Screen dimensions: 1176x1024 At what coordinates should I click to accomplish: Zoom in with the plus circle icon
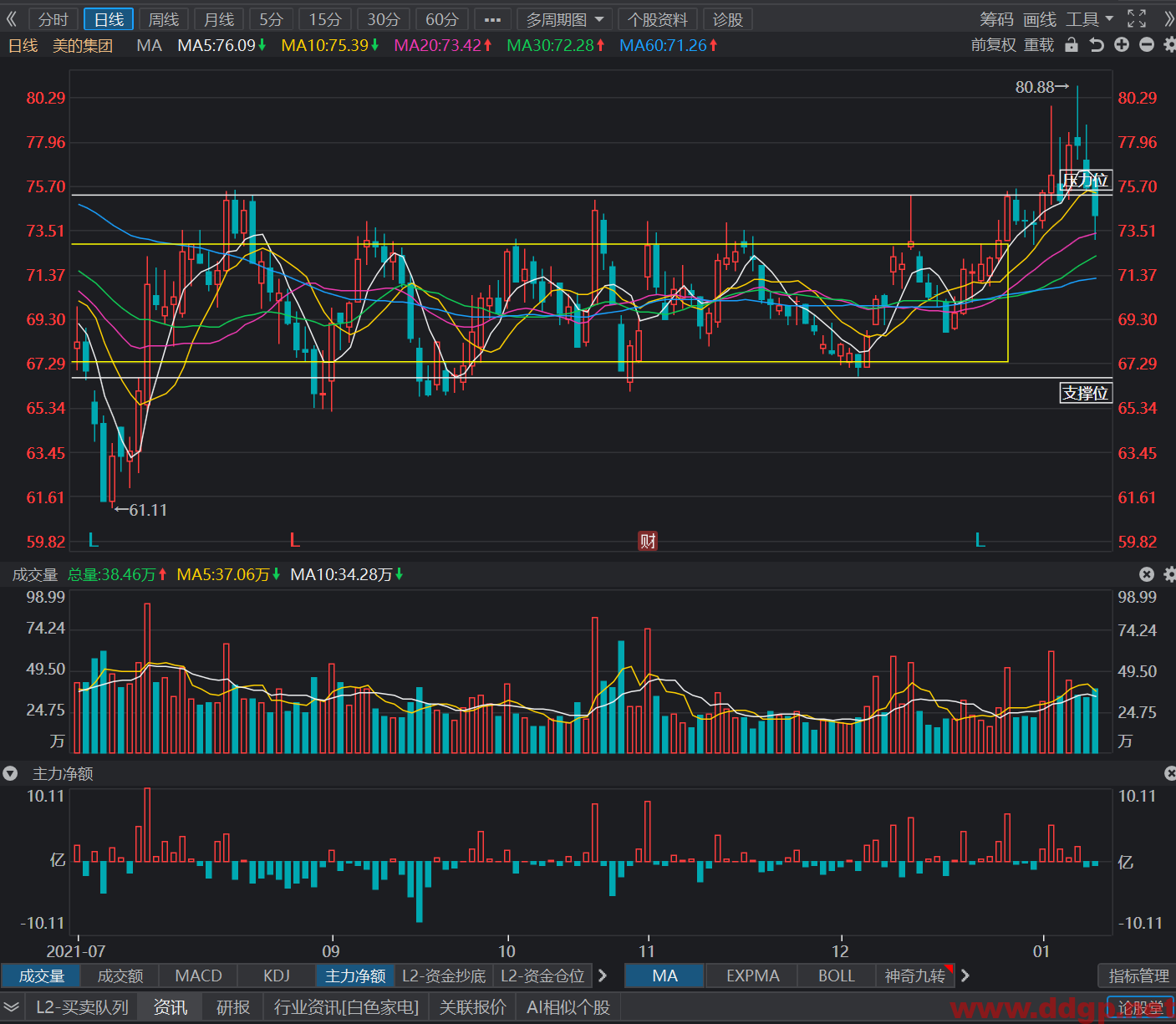click(x=1122, y=45)
